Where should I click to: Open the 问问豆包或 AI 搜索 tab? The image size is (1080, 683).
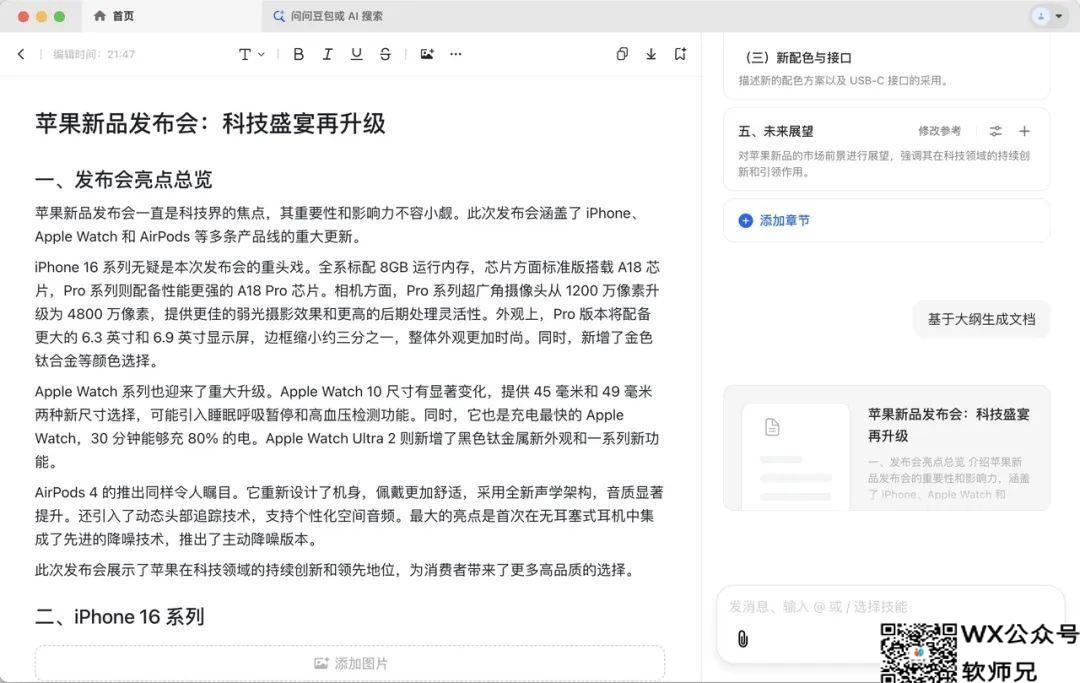point(328,16)
